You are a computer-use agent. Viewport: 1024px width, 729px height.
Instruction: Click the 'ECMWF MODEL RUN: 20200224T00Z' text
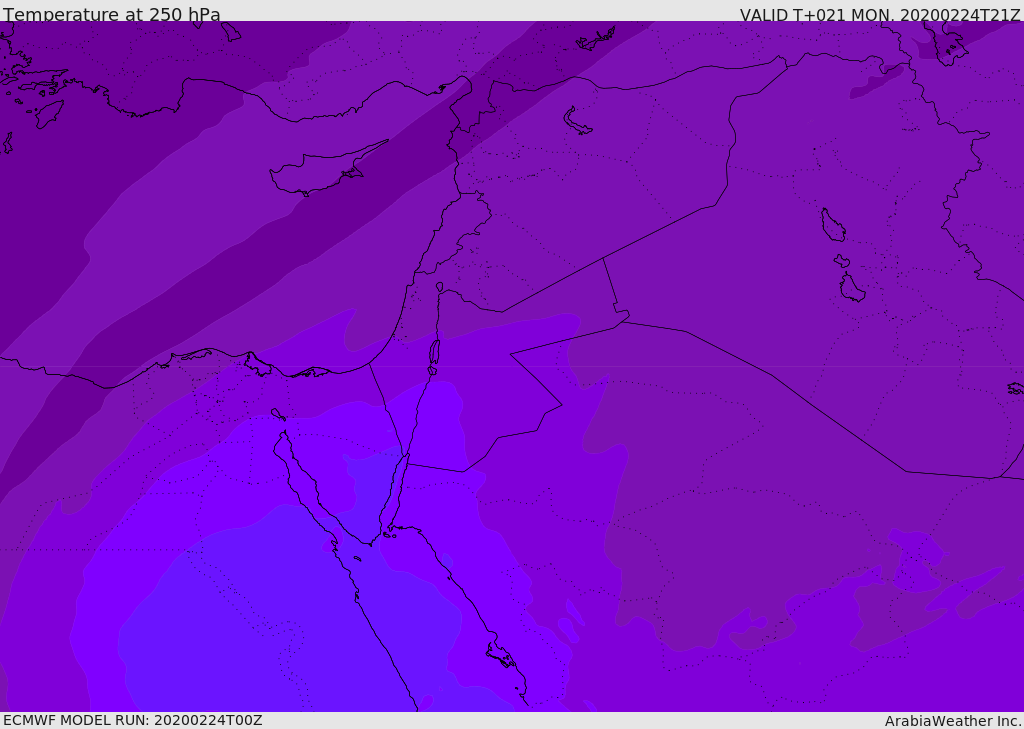(133, 721)
